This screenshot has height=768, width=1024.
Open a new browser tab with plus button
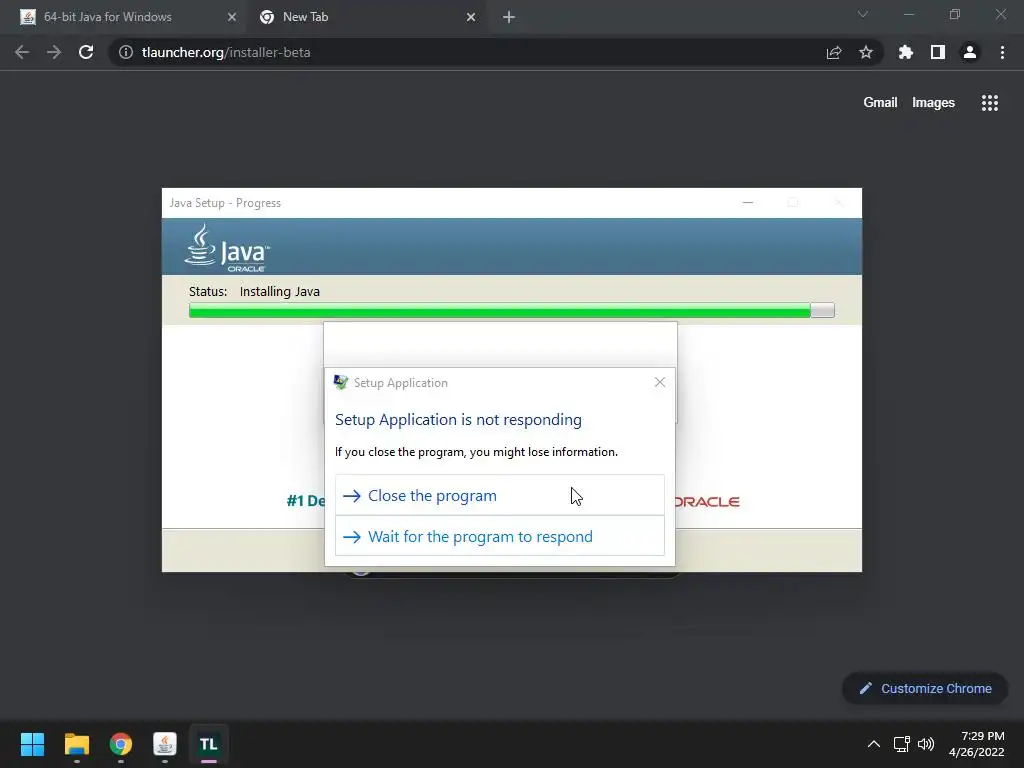(509, 17)
